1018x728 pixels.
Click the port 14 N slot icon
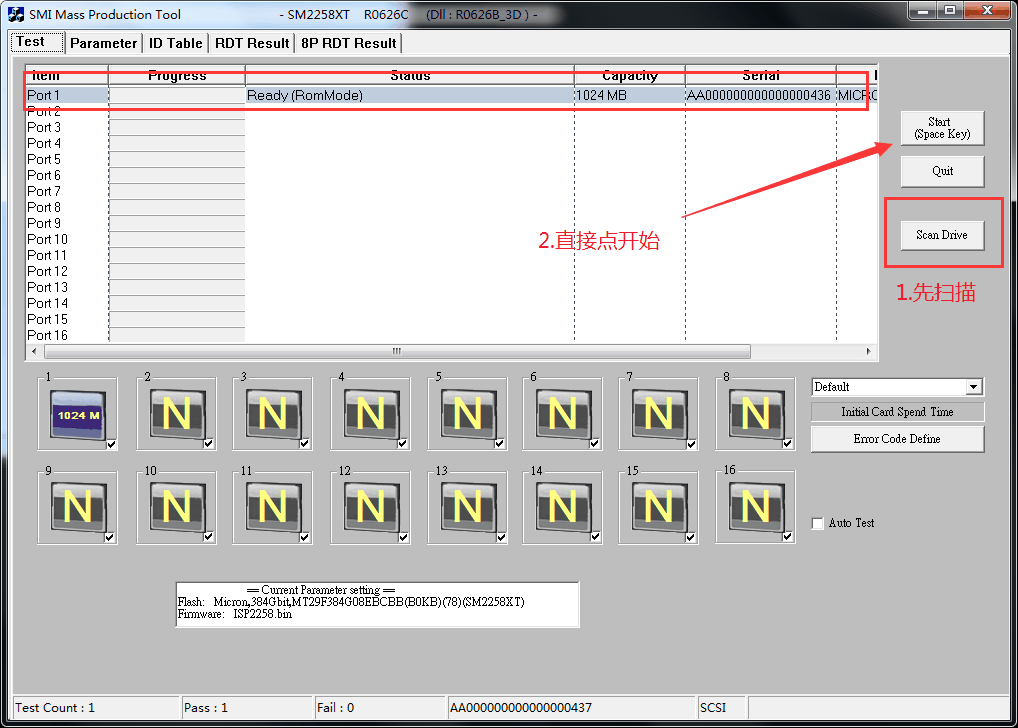pyautogui.click(x=562, y=507)
